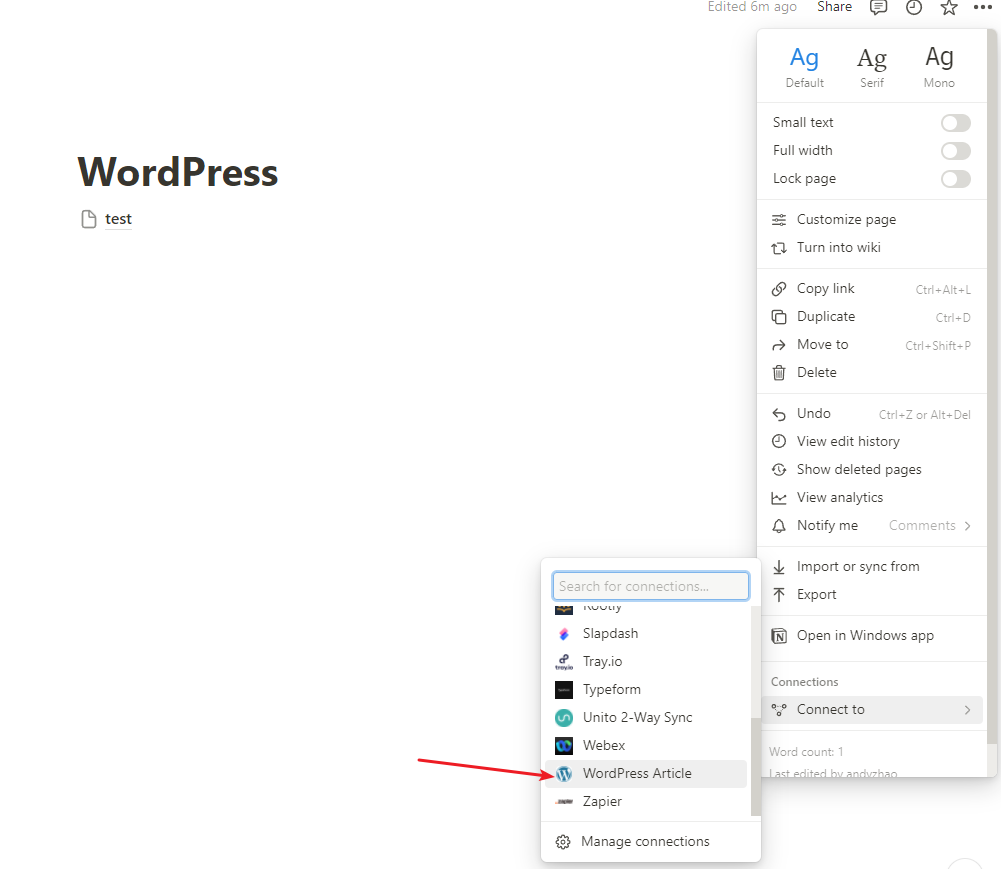This screenshot has height=869, width=1001.
Task: Focus the Search for connections field
Action: coord(650,586)
